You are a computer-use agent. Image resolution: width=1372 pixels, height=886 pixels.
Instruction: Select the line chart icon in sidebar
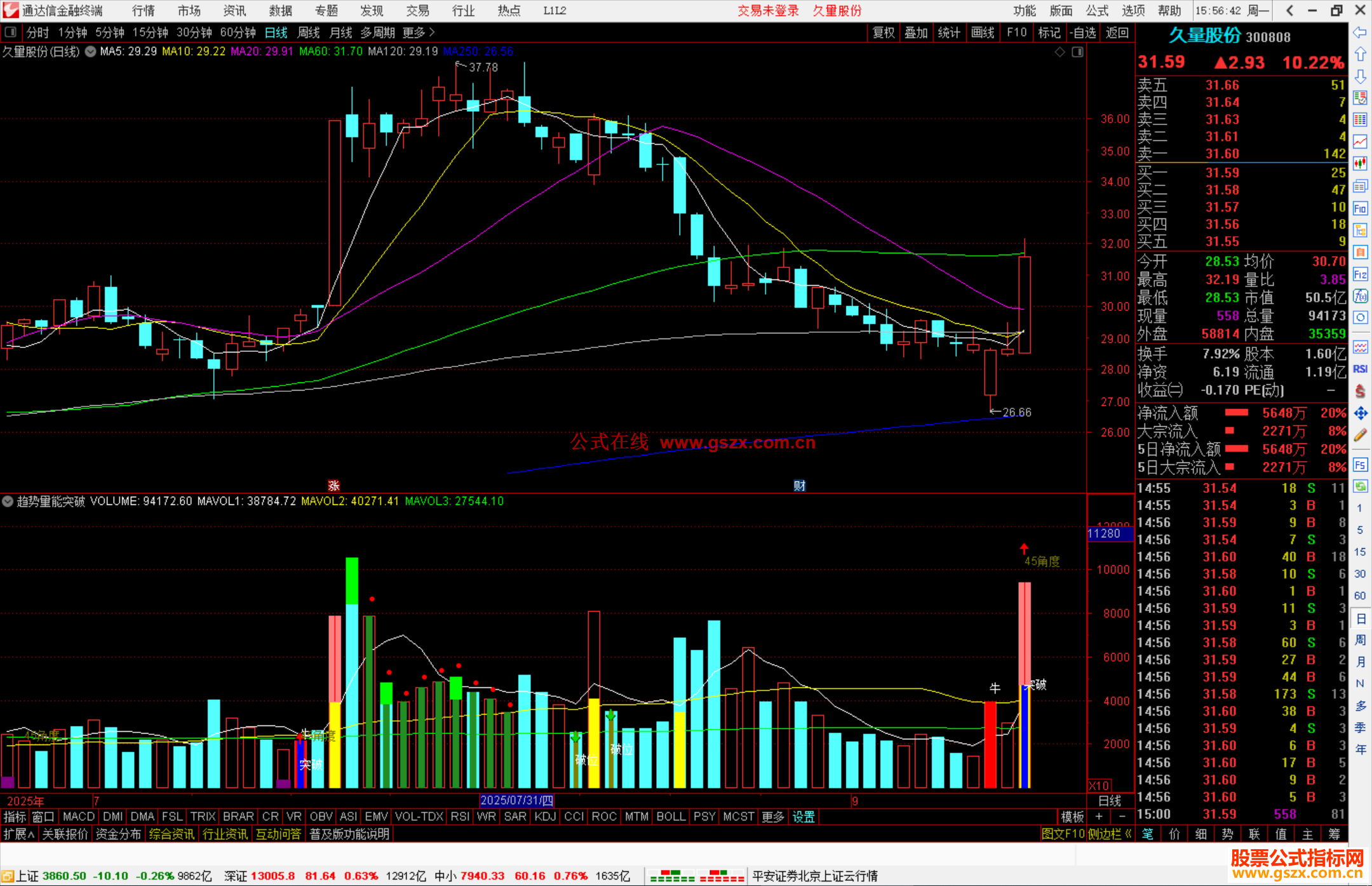pos(1360,142)
